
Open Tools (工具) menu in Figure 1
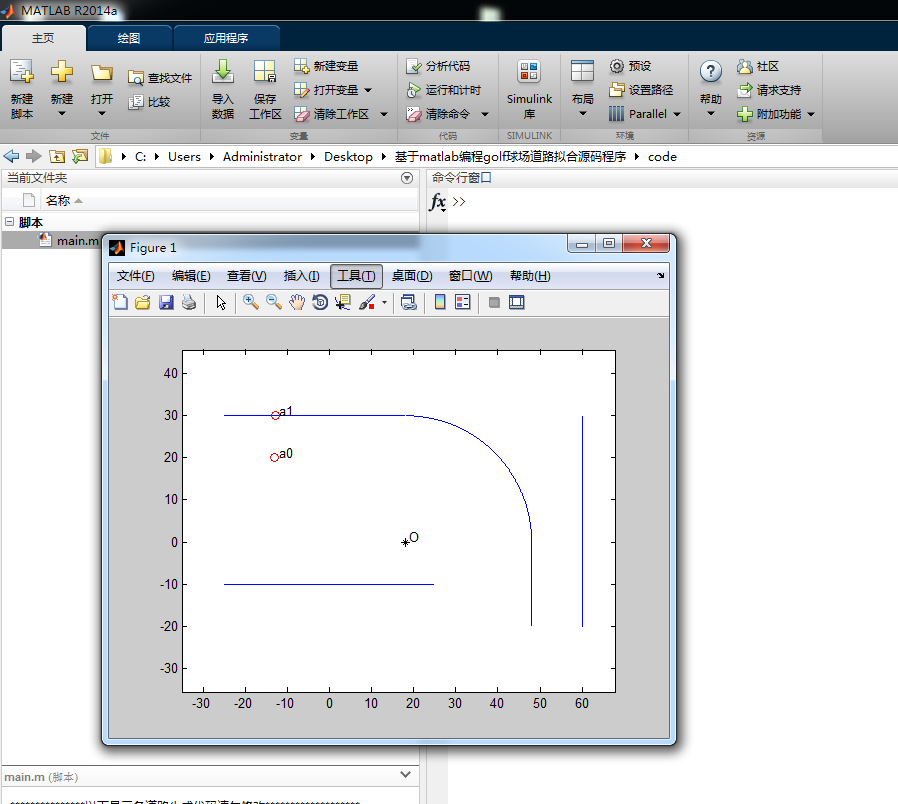[356, 276]
